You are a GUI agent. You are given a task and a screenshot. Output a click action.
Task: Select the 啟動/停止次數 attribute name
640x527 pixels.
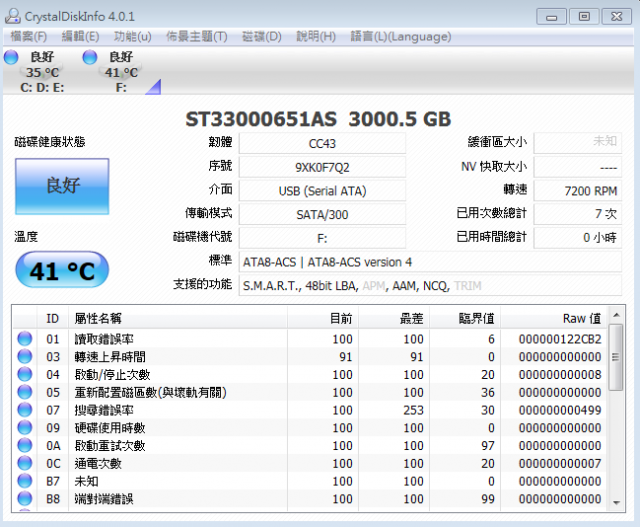point(112,375)
